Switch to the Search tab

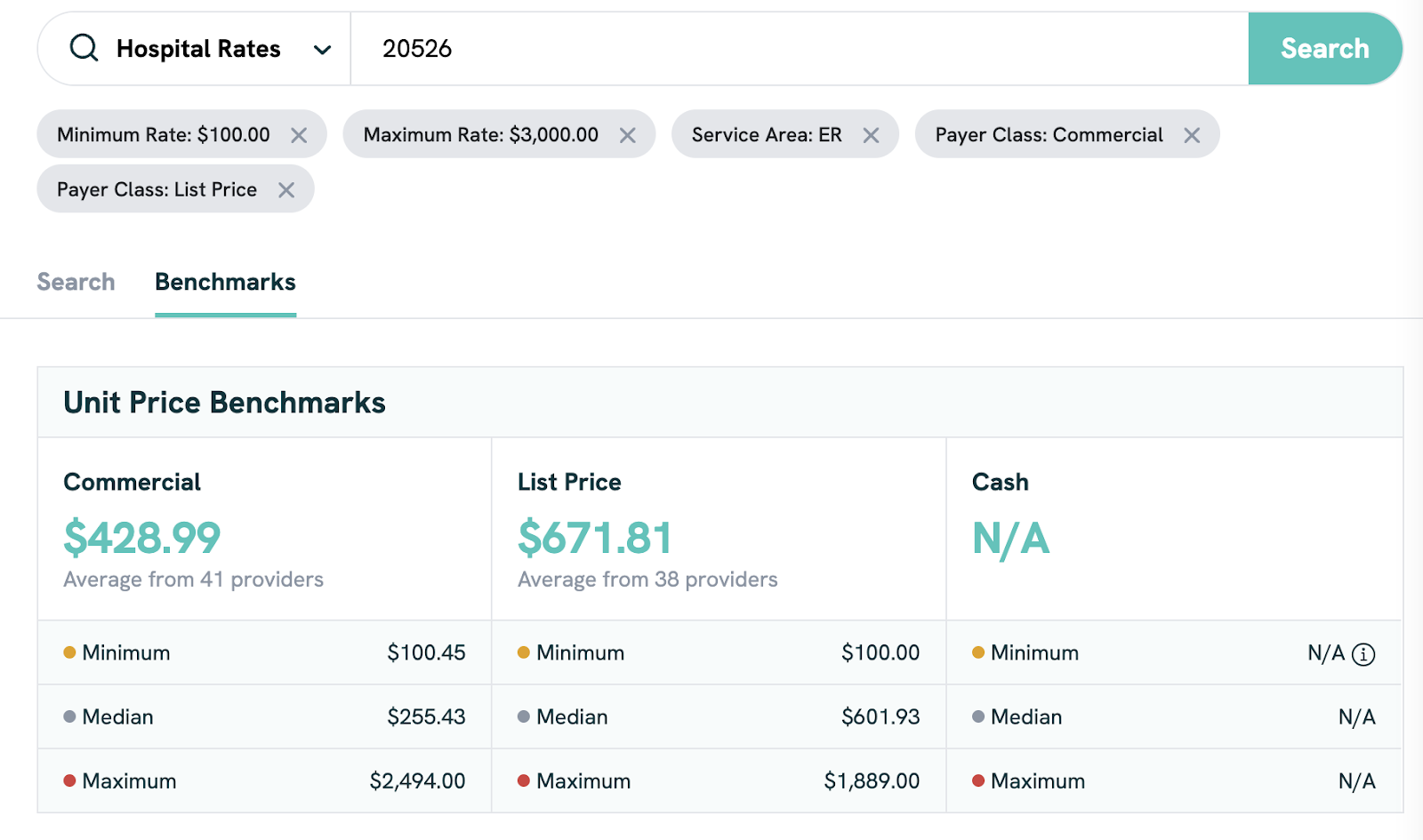coord(76,282)
